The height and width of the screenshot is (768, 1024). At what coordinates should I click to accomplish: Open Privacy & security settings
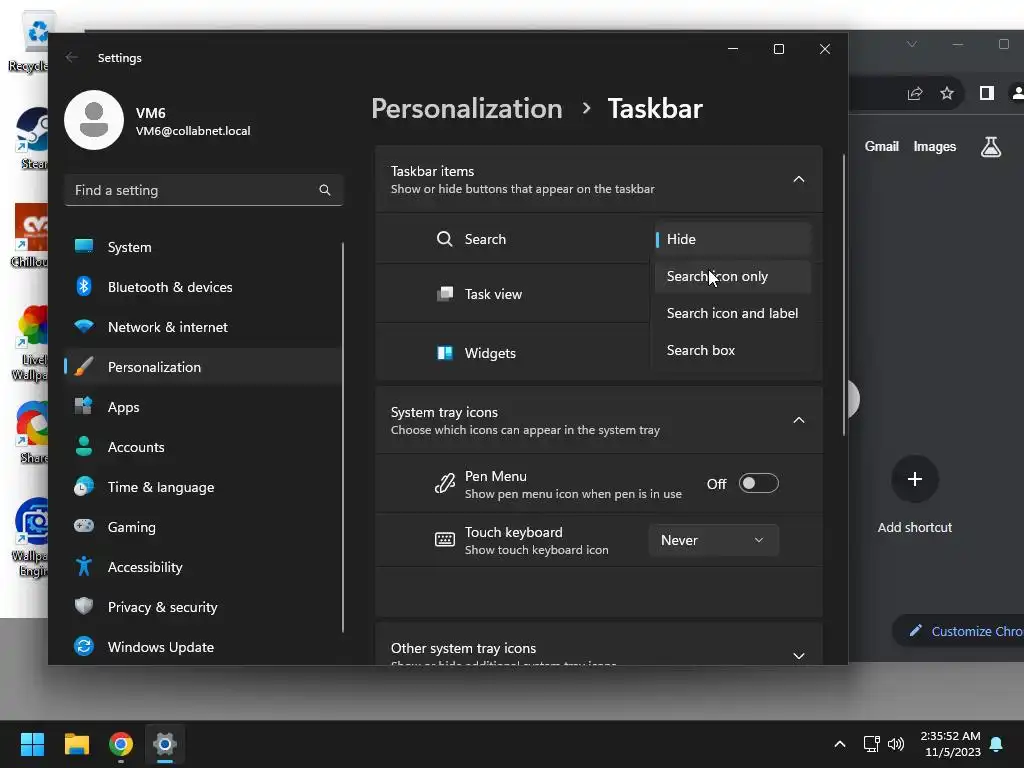coord(202,607)
